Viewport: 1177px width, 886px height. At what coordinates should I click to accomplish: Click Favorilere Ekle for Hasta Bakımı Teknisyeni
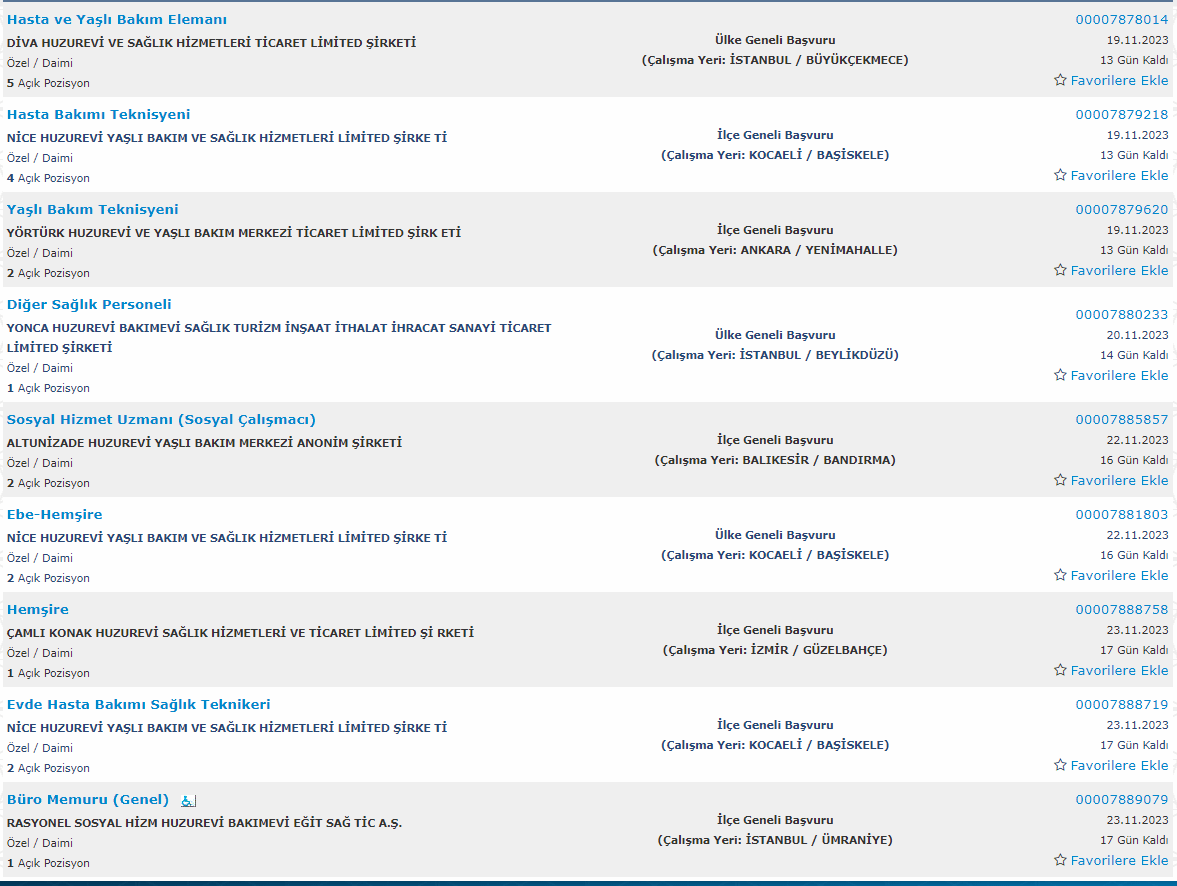(1119, 176)
